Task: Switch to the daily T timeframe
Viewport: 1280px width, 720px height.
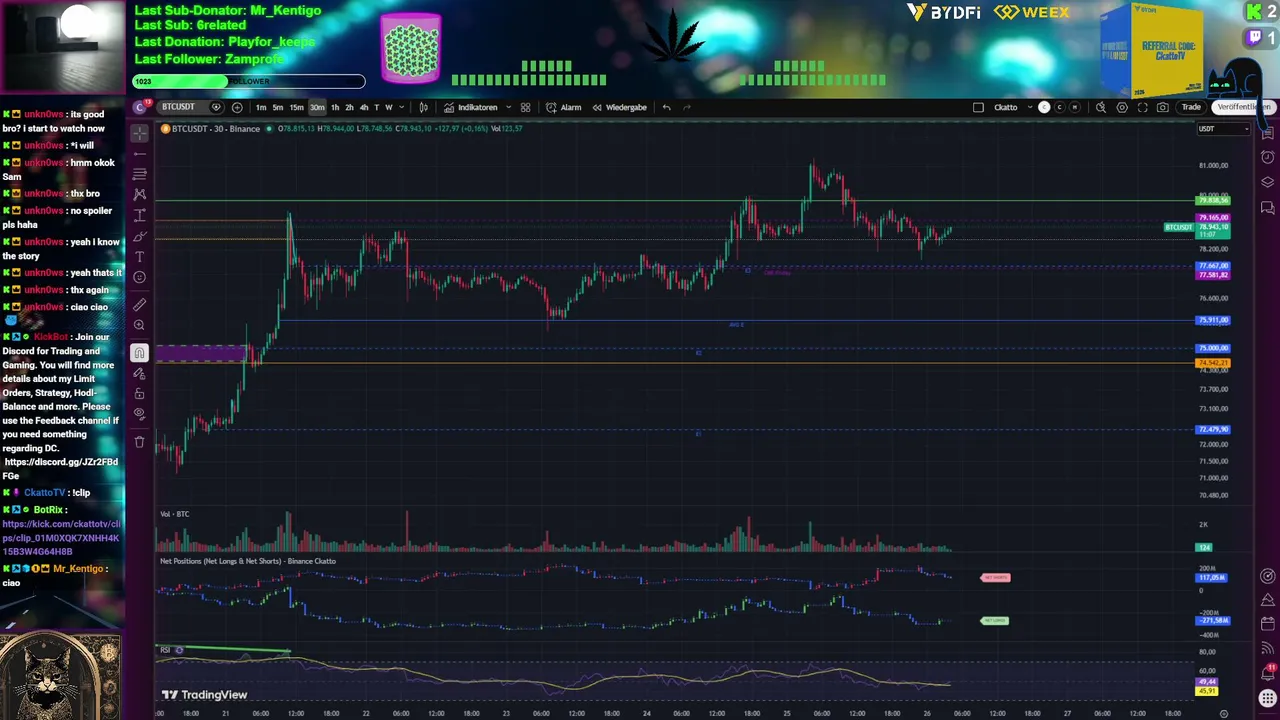Action: pyautogui.click(x=376, y=107)
